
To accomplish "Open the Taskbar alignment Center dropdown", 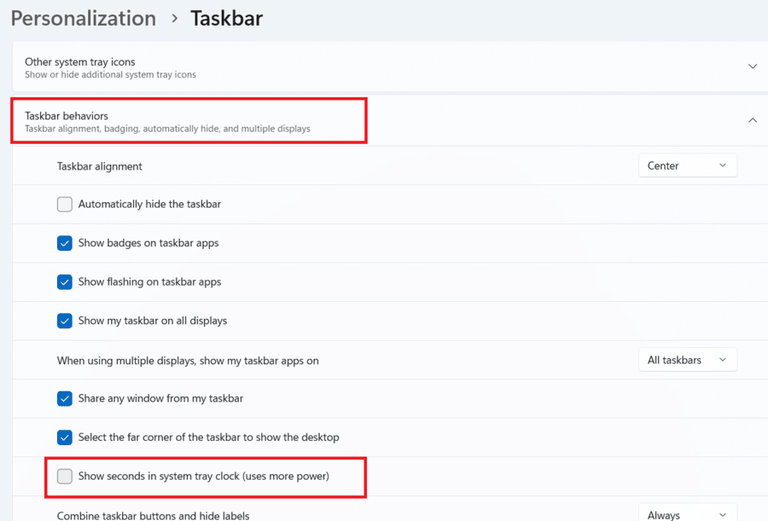I will (688, 166).
